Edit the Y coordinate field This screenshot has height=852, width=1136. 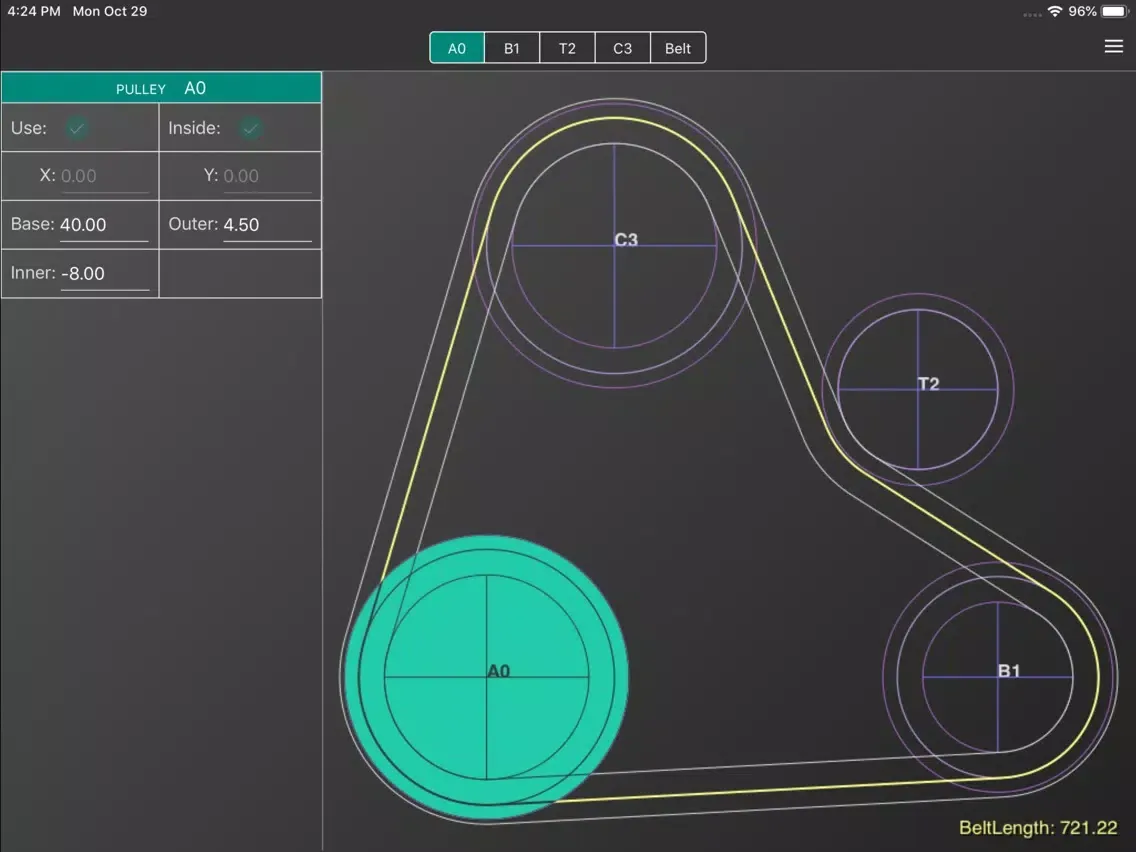[x=267, y=176]
